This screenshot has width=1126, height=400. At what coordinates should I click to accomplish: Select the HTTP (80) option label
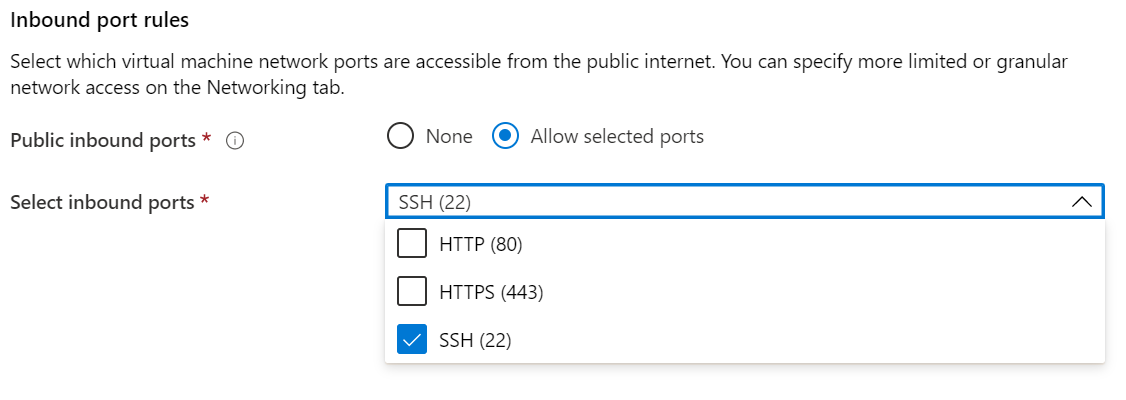[481, 243]
